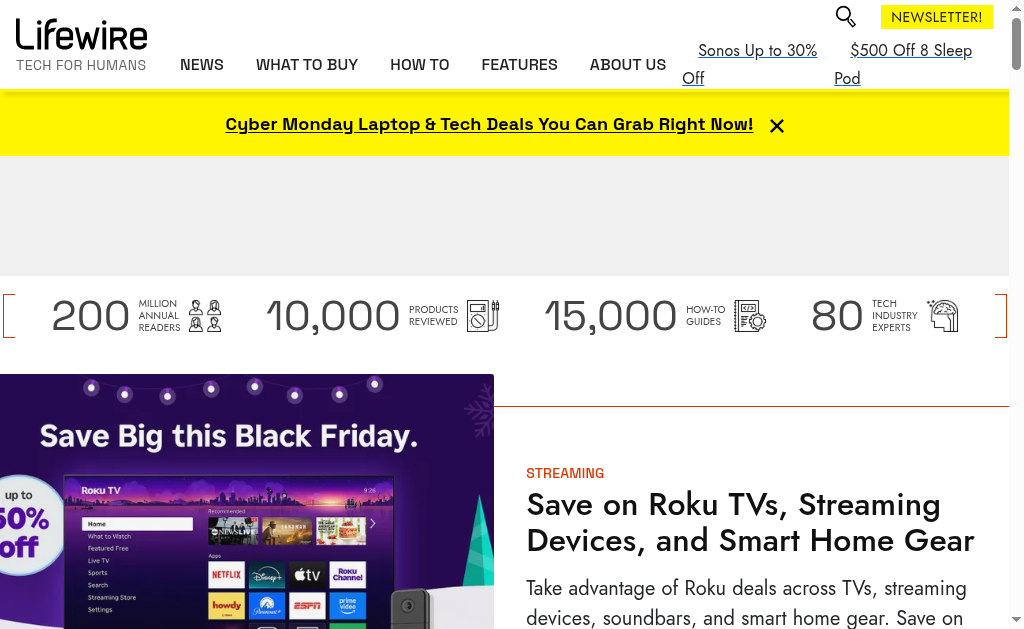This screenshot has height=629, width=1024.
Task: Open the Roku Black Friday image
Action: point(247,501)
